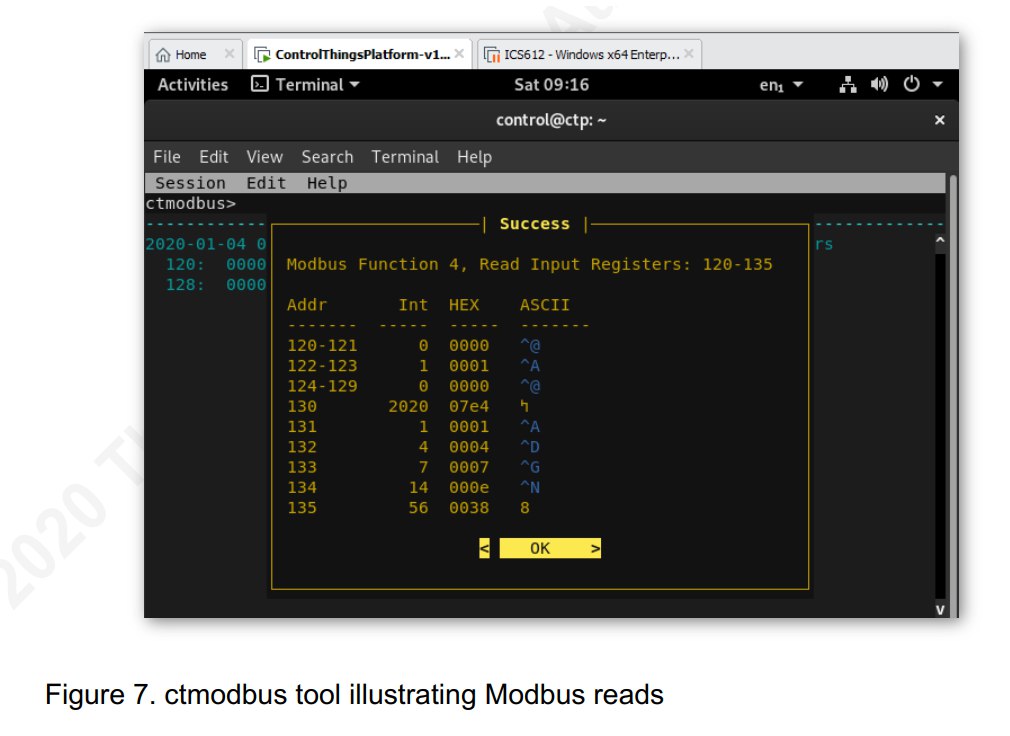Click the 000e hex value

(469, 487)
